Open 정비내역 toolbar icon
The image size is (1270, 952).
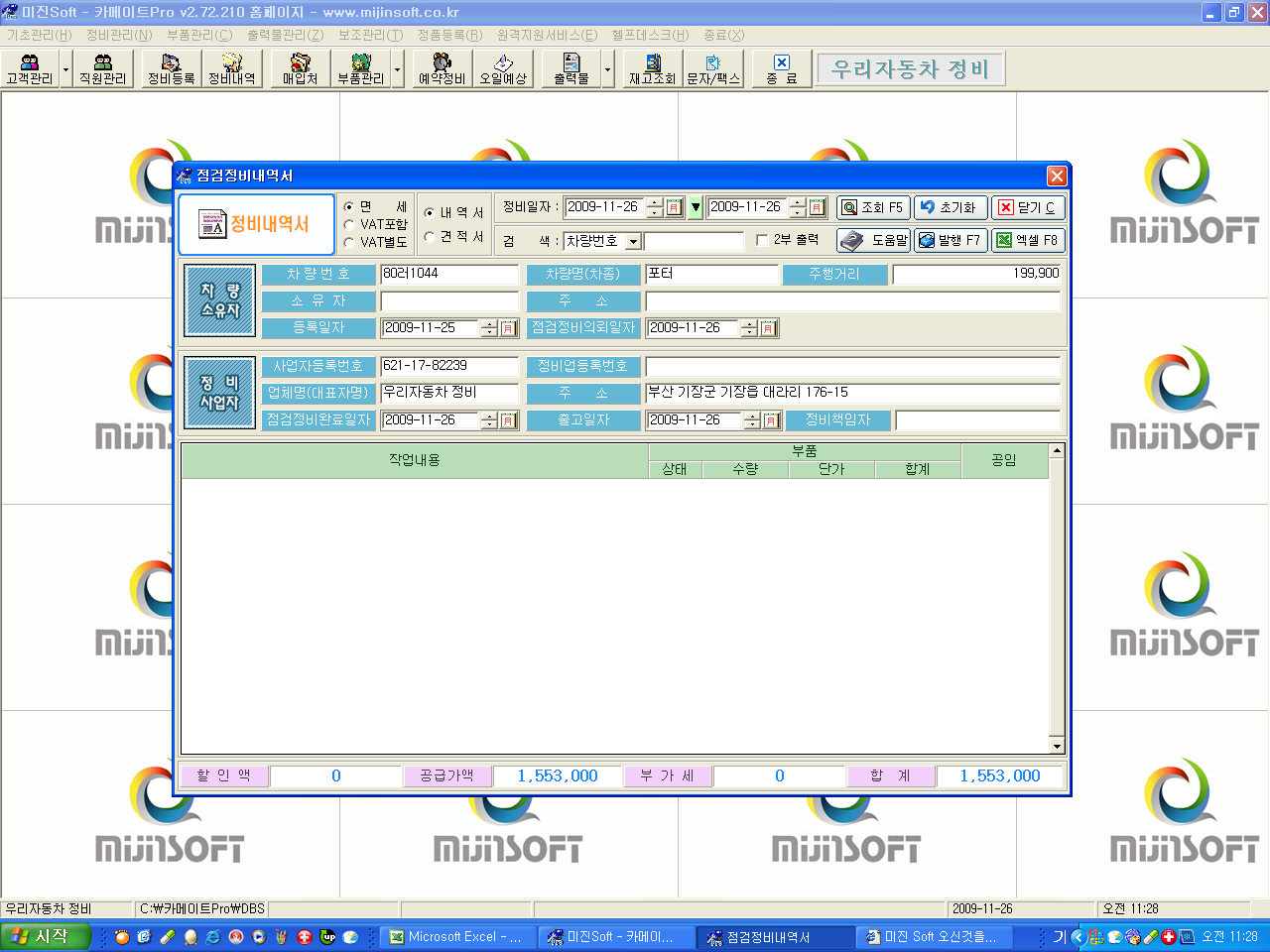231,69
